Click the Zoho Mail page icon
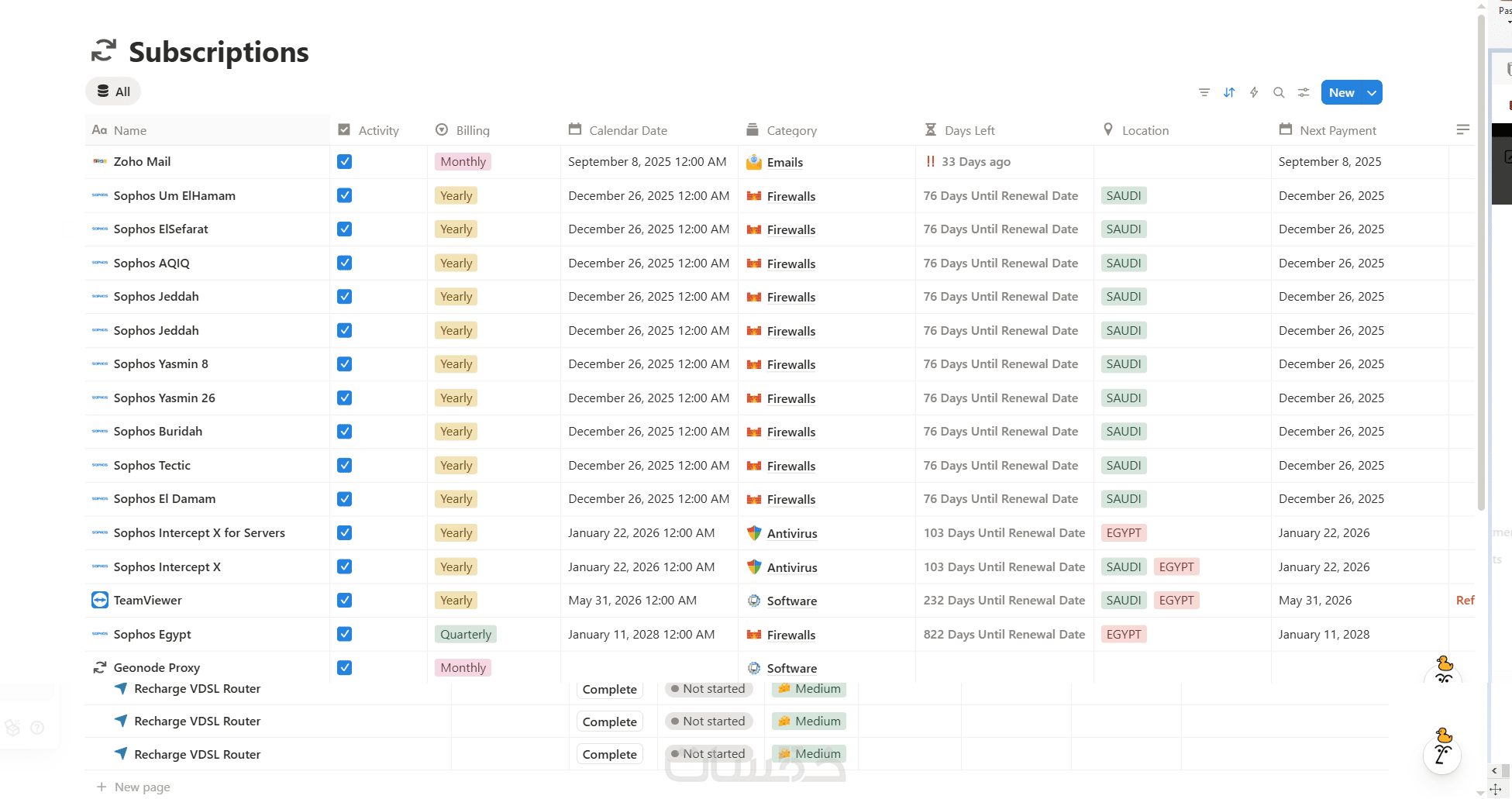1512x799 pixels. click(100, 161)
